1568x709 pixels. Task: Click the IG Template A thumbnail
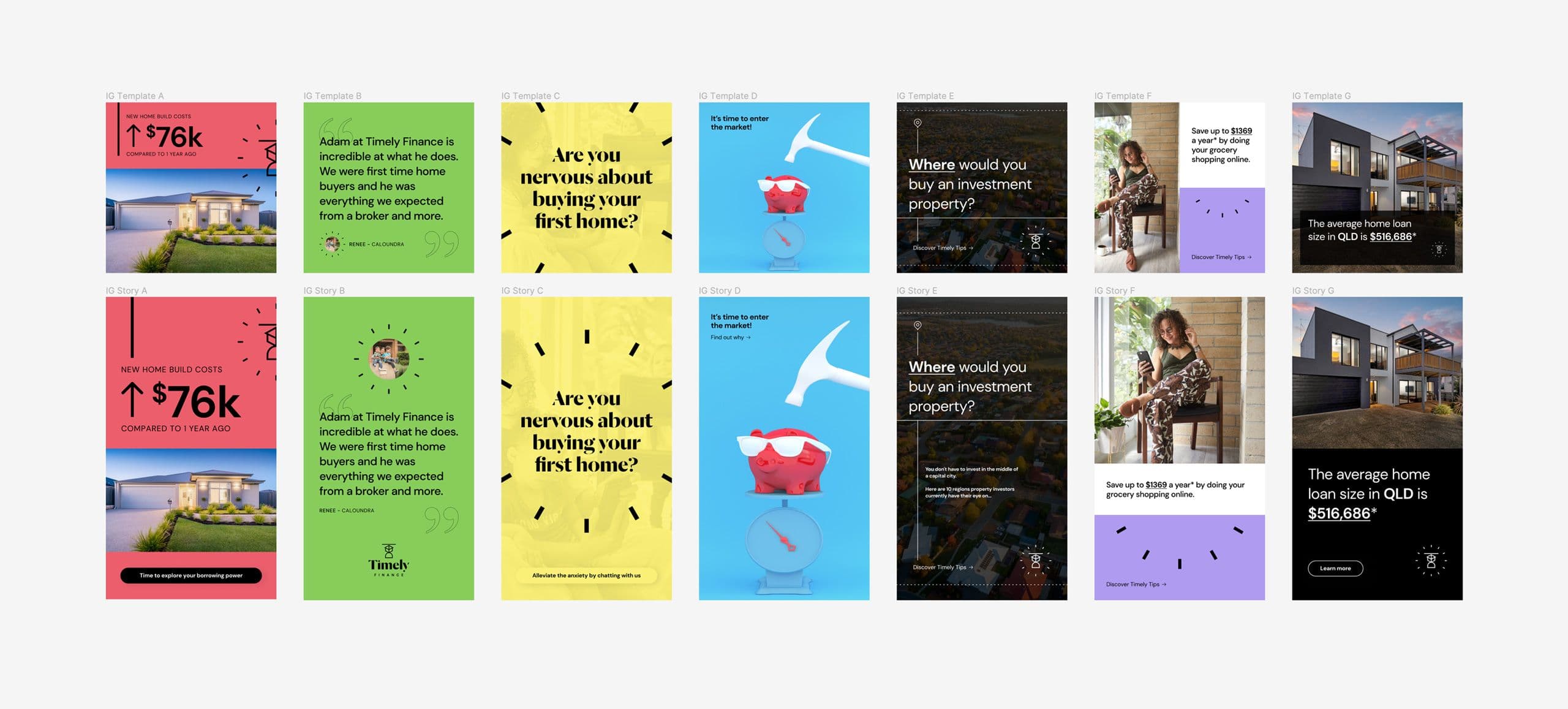pyautogui.click(x=190, y=187)
